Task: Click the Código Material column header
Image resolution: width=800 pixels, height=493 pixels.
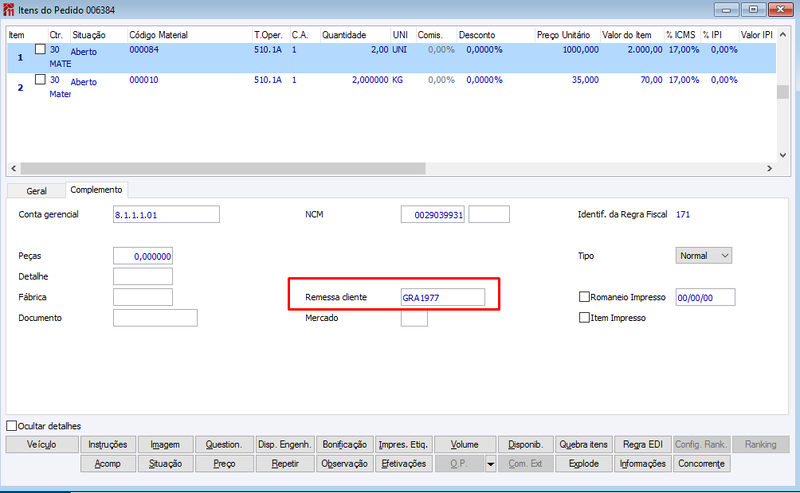Action: pos(158,35)
